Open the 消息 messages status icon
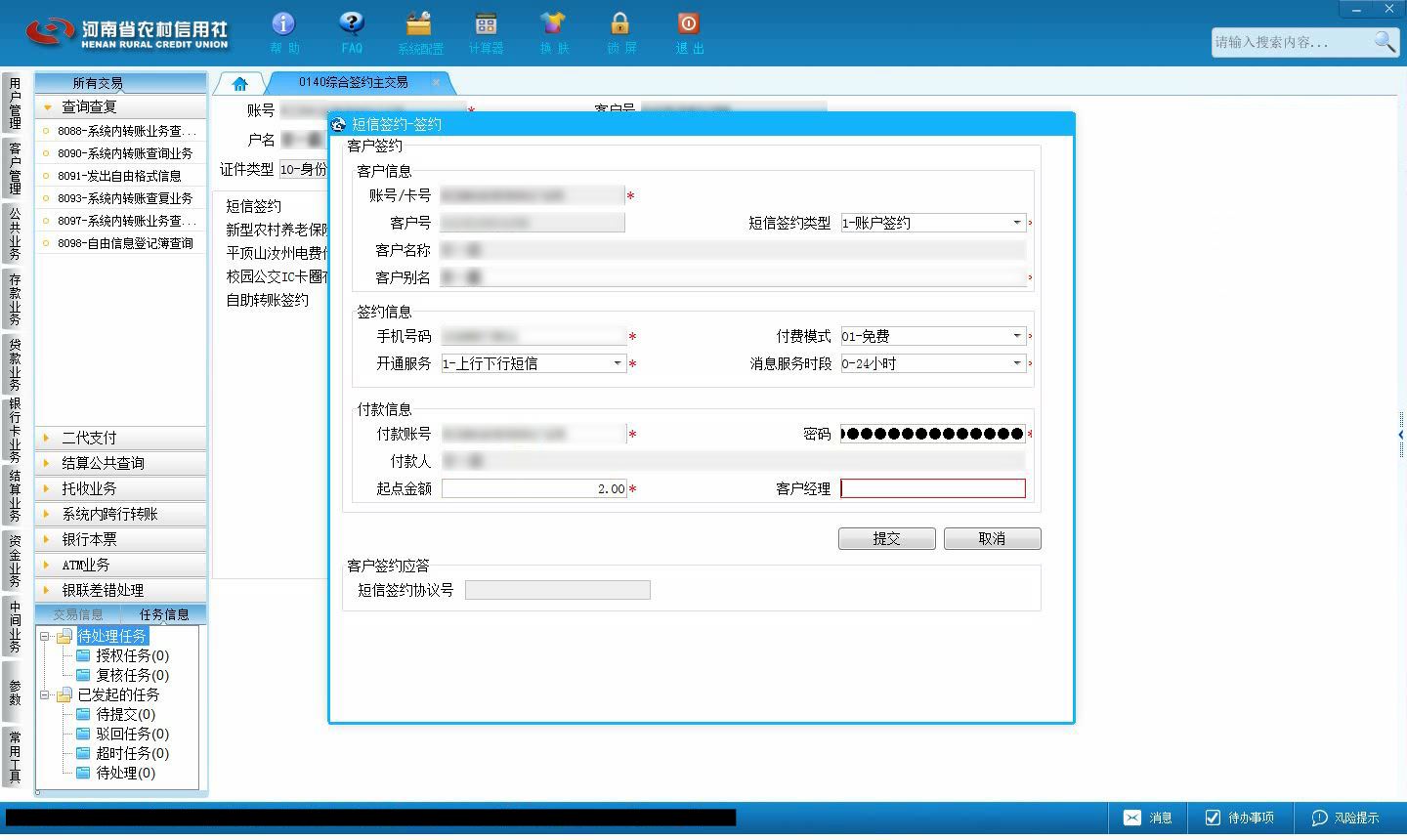This screenshot has width=1407, height=840. click(x=1148, y=818)
